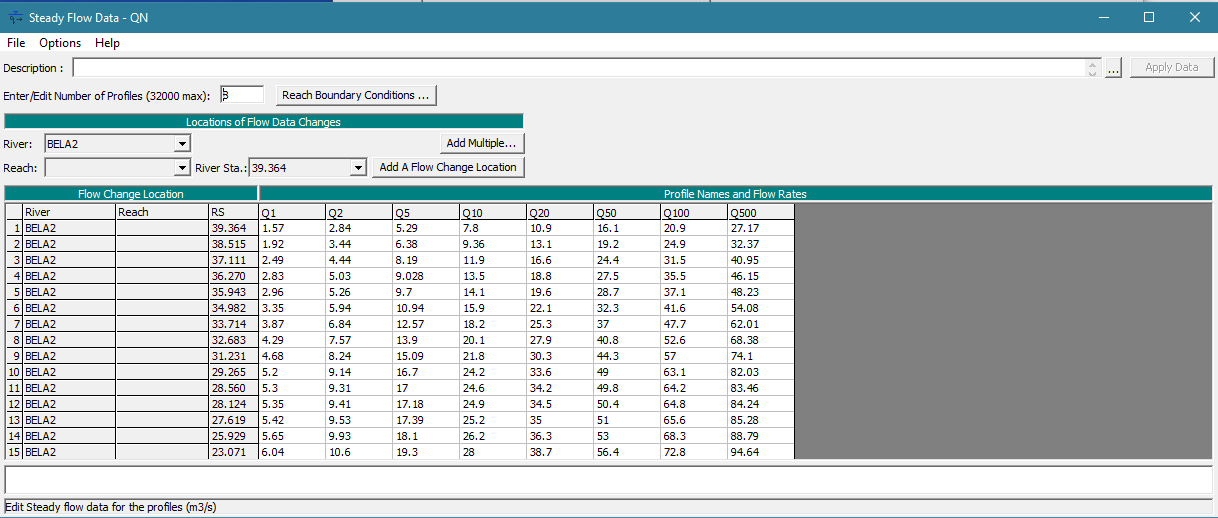
Task: Expand the River dropdown showing BELA2
Action: pos(181,144)
